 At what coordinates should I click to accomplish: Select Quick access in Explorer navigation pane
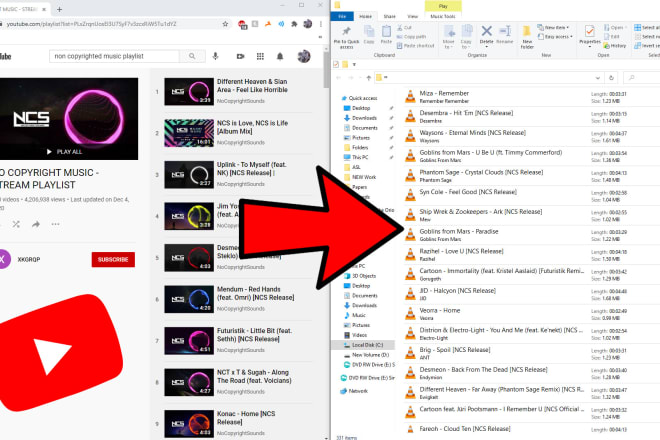(x=359, y=98)
